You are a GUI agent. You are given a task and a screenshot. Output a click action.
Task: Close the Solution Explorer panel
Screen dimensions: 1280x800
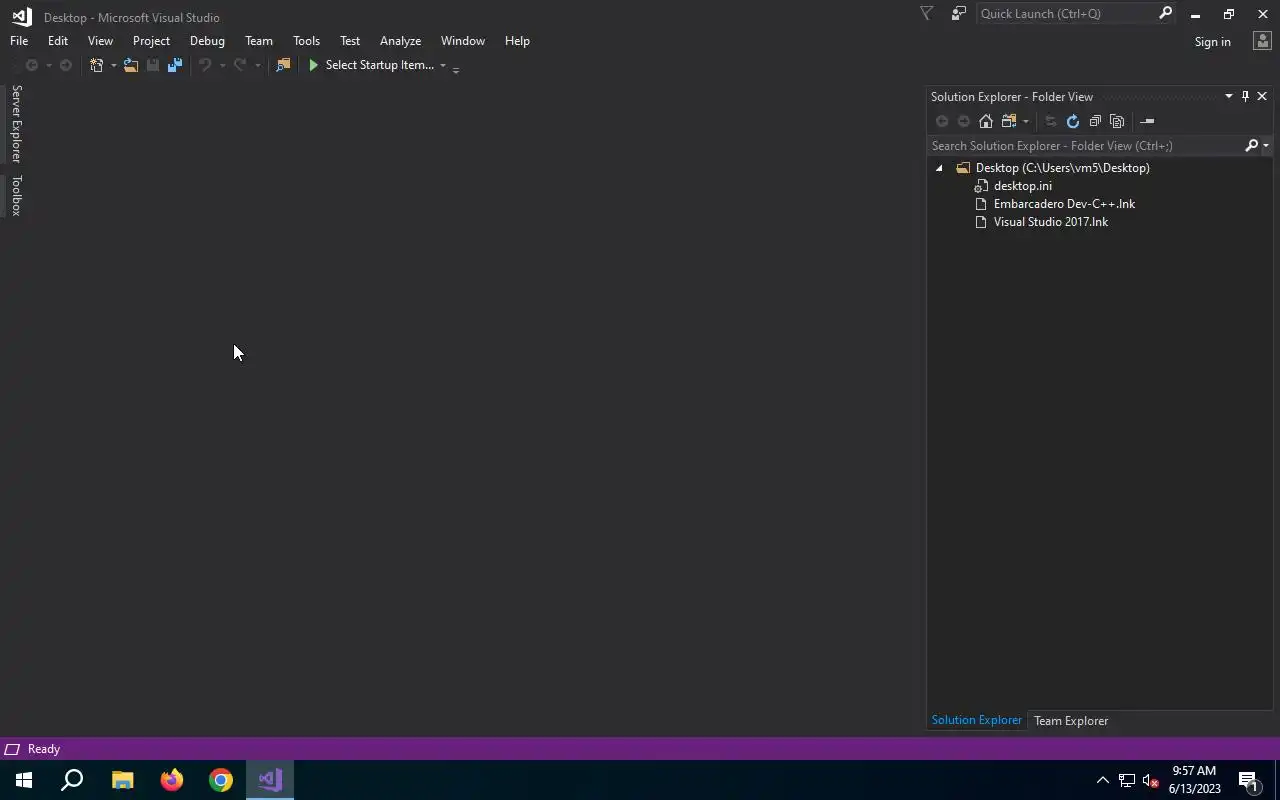coord(1262,96)
